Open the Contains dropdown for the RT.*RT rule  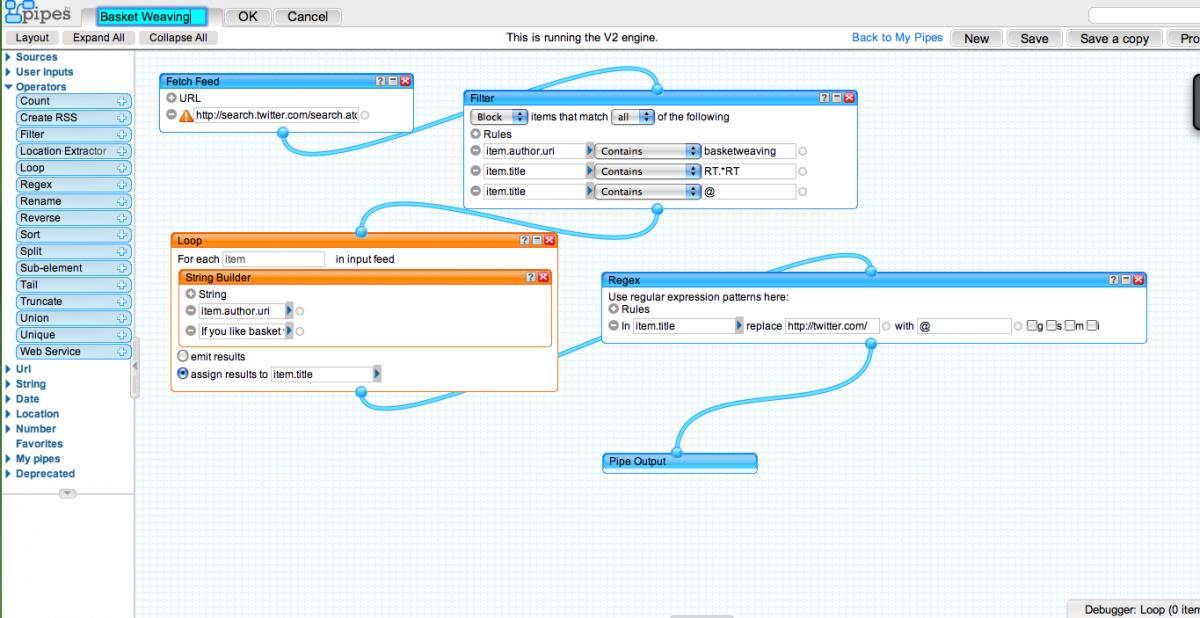(x=648, y=171)
